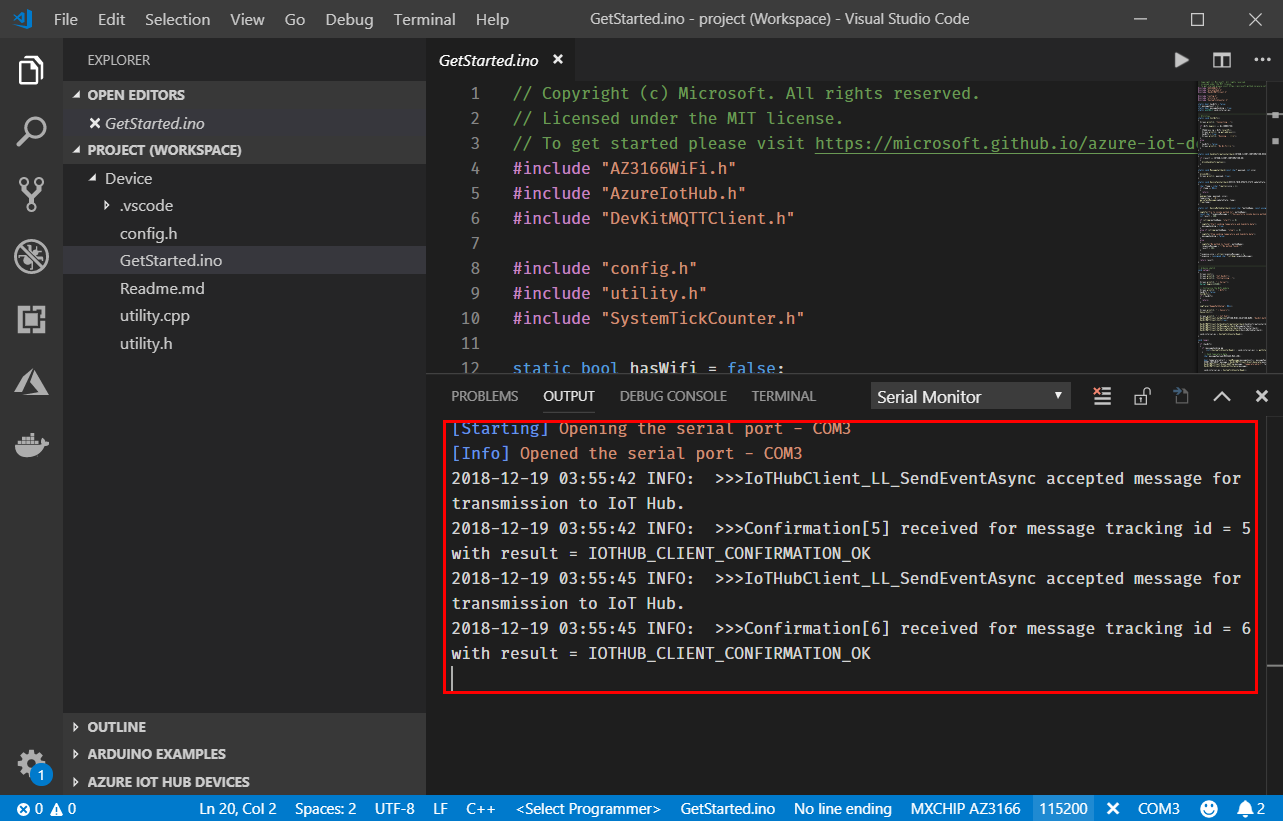This screenshot has width=1283, height=821.
Task: Open the Selection menu
Action: tap(177, 19)
